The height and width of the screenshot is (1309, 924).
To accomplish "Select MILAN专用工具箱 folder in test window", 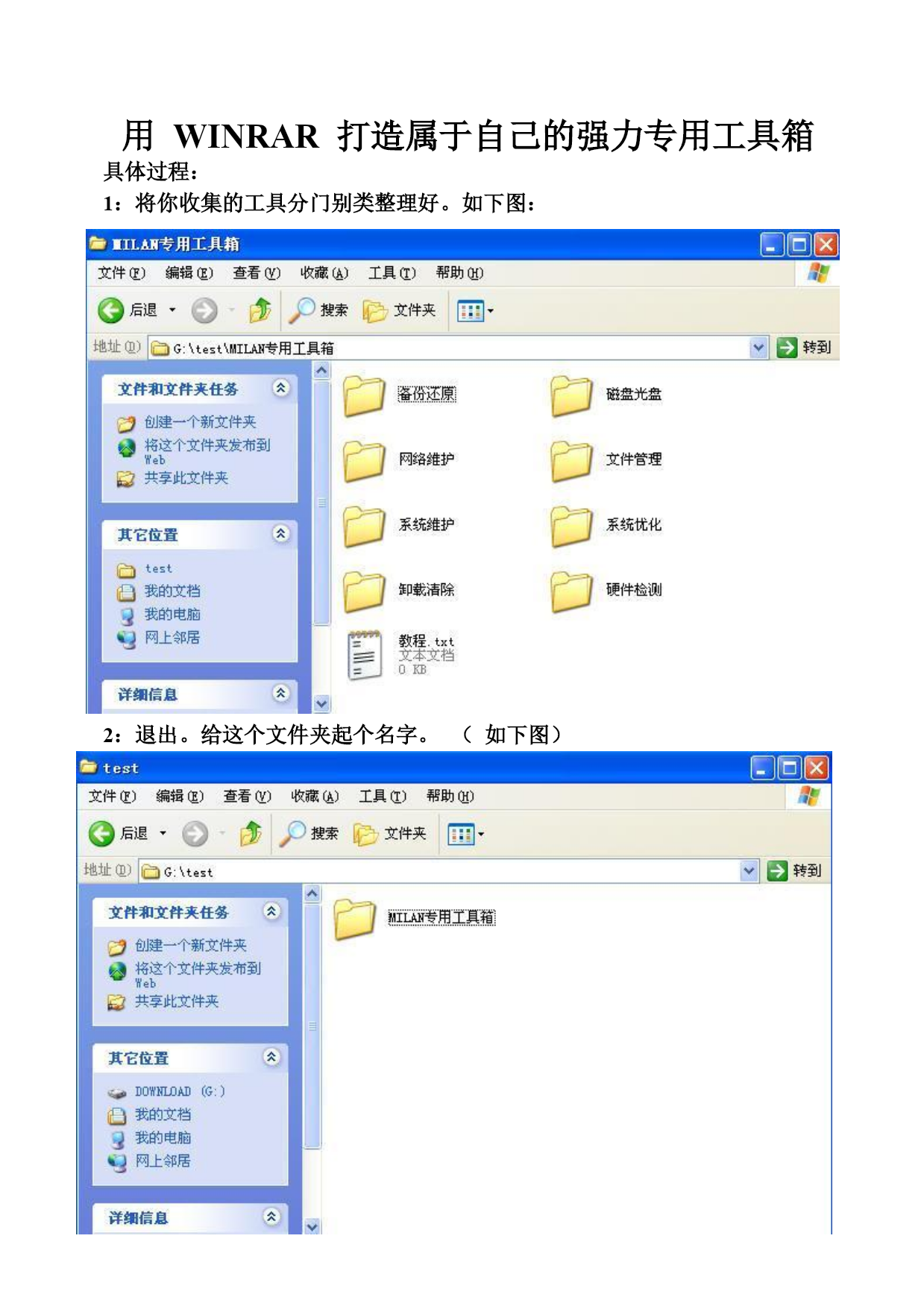I will click(415, 917).
